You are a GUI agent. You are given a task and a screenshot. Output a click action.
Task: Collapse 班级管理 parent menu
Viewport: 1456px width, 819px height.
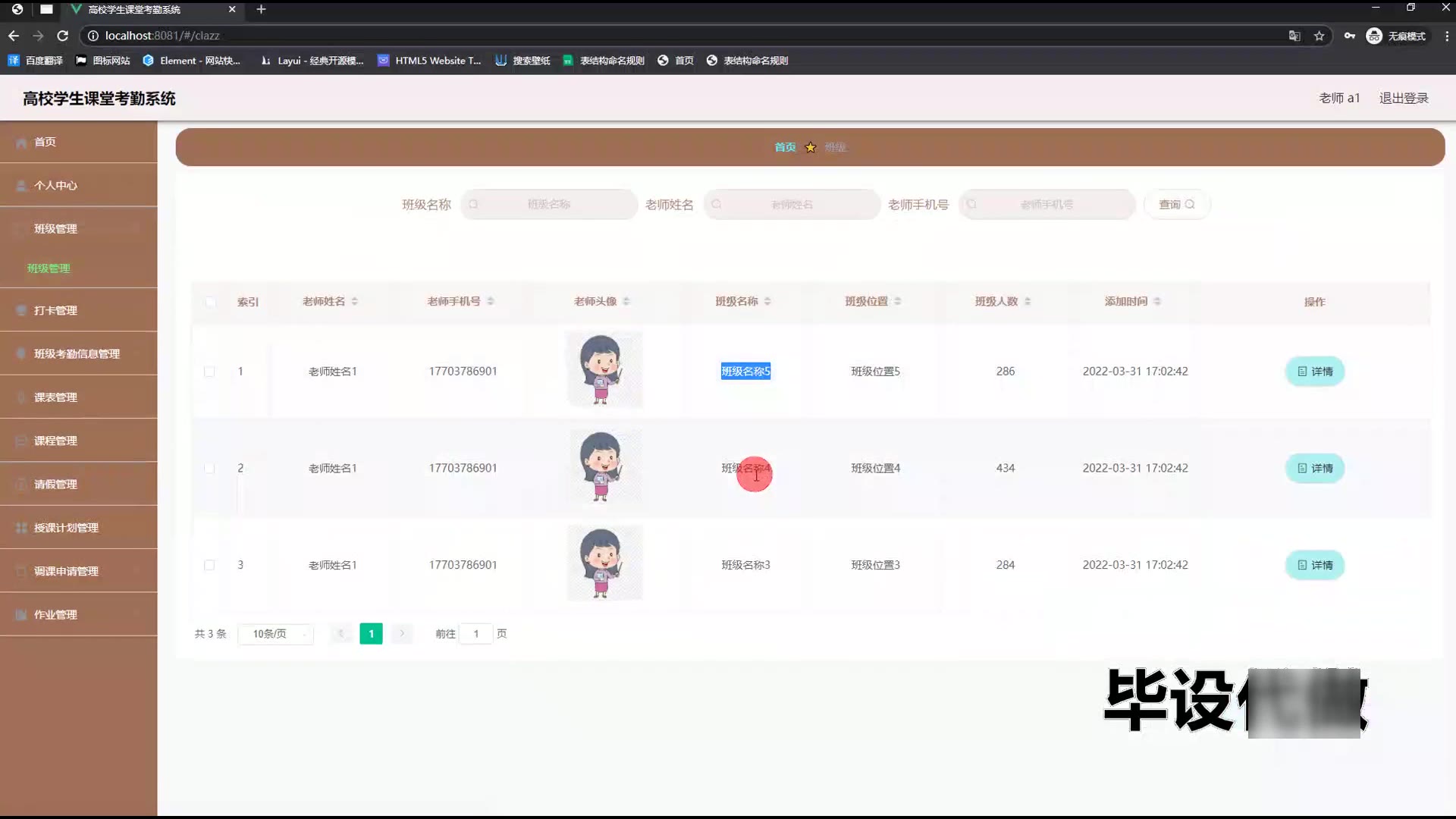coord(78,228)
